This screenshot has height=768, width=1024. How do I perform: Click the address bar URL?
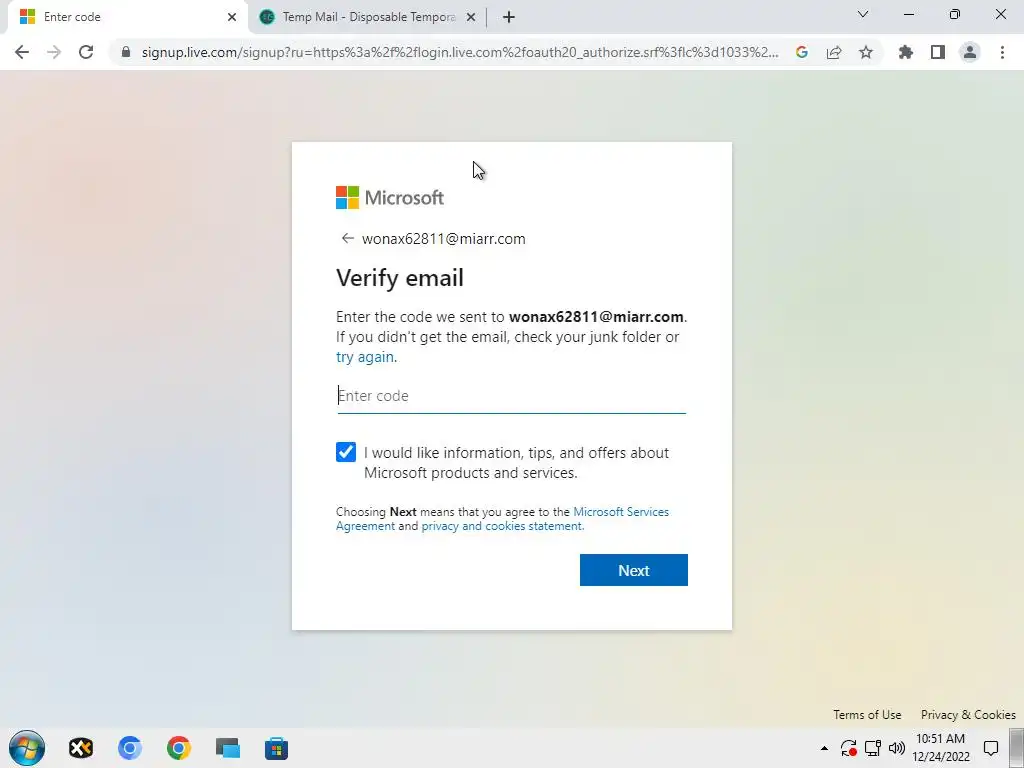[x=460, y=52]
